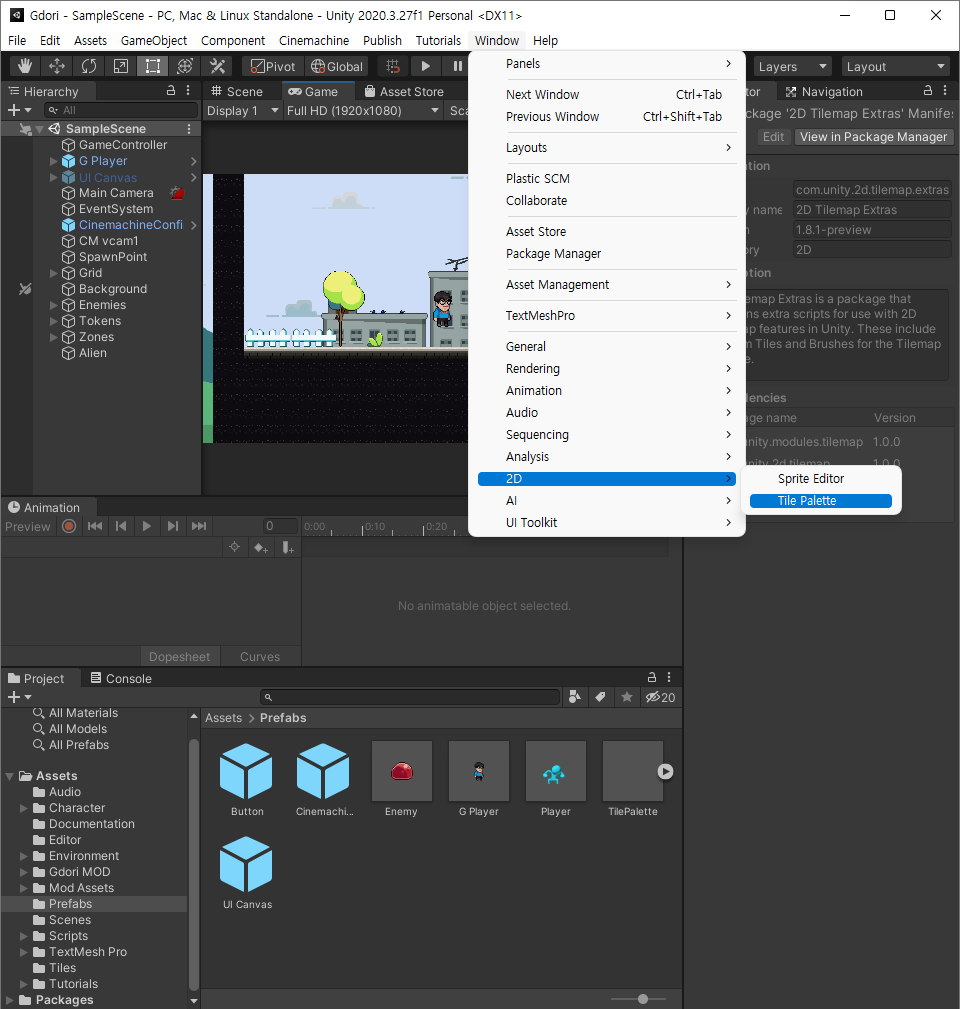
Task: Switch animation view to Dopesheet
Action: (180, 656)
